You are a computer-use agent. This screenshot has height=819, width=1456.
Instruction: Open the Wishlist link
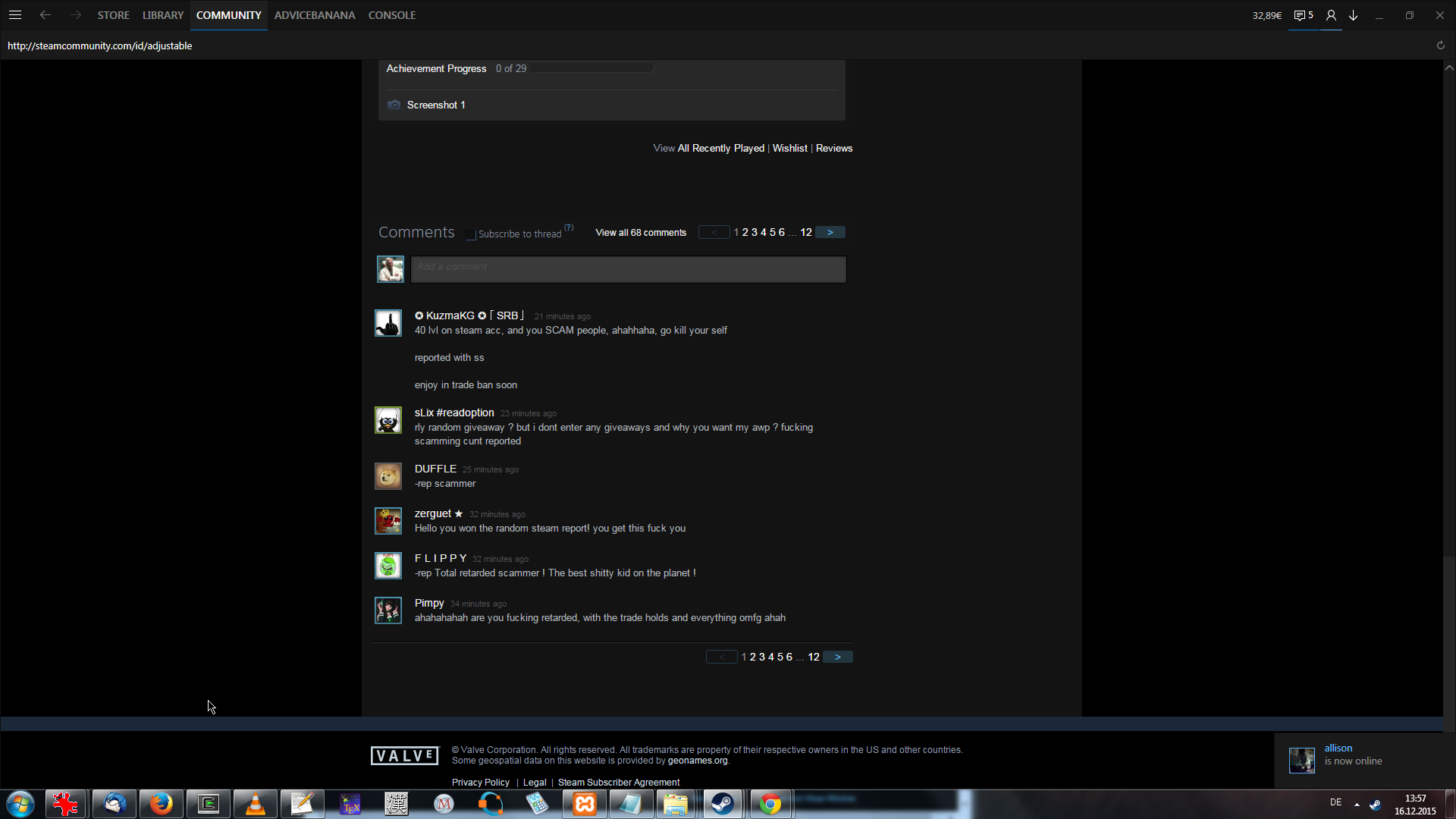(x=789, y=148)
